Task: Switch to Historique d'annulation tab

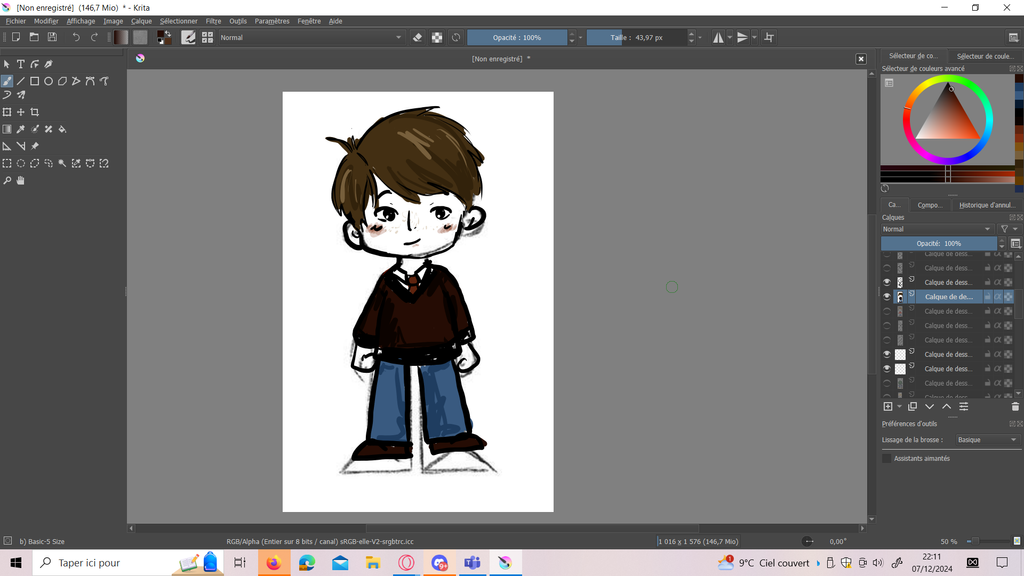Action: click(x=986, y=205)
